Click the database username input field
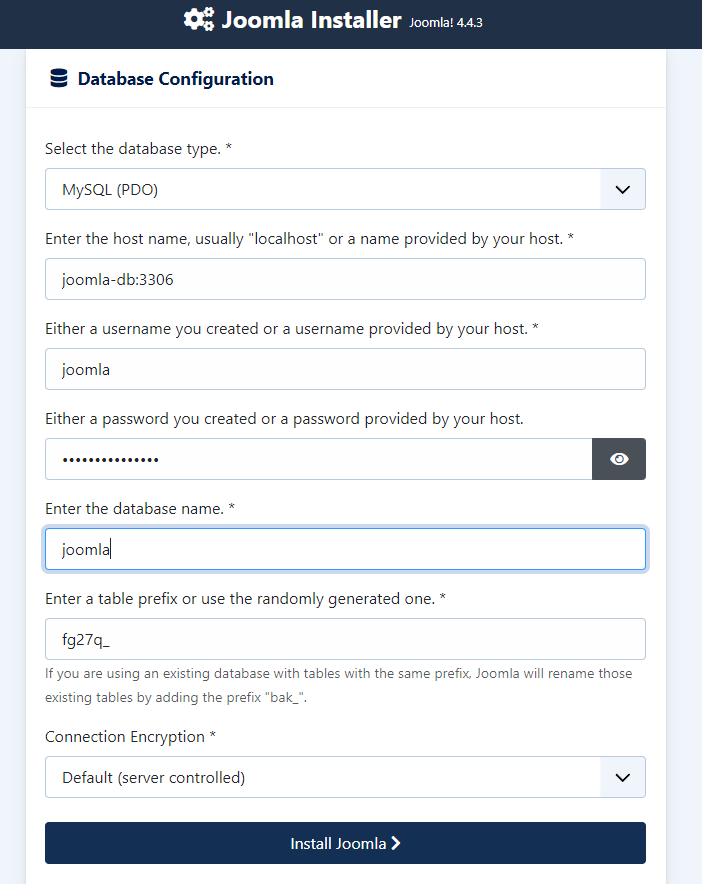The image size is (702, 884). [345, 369]
